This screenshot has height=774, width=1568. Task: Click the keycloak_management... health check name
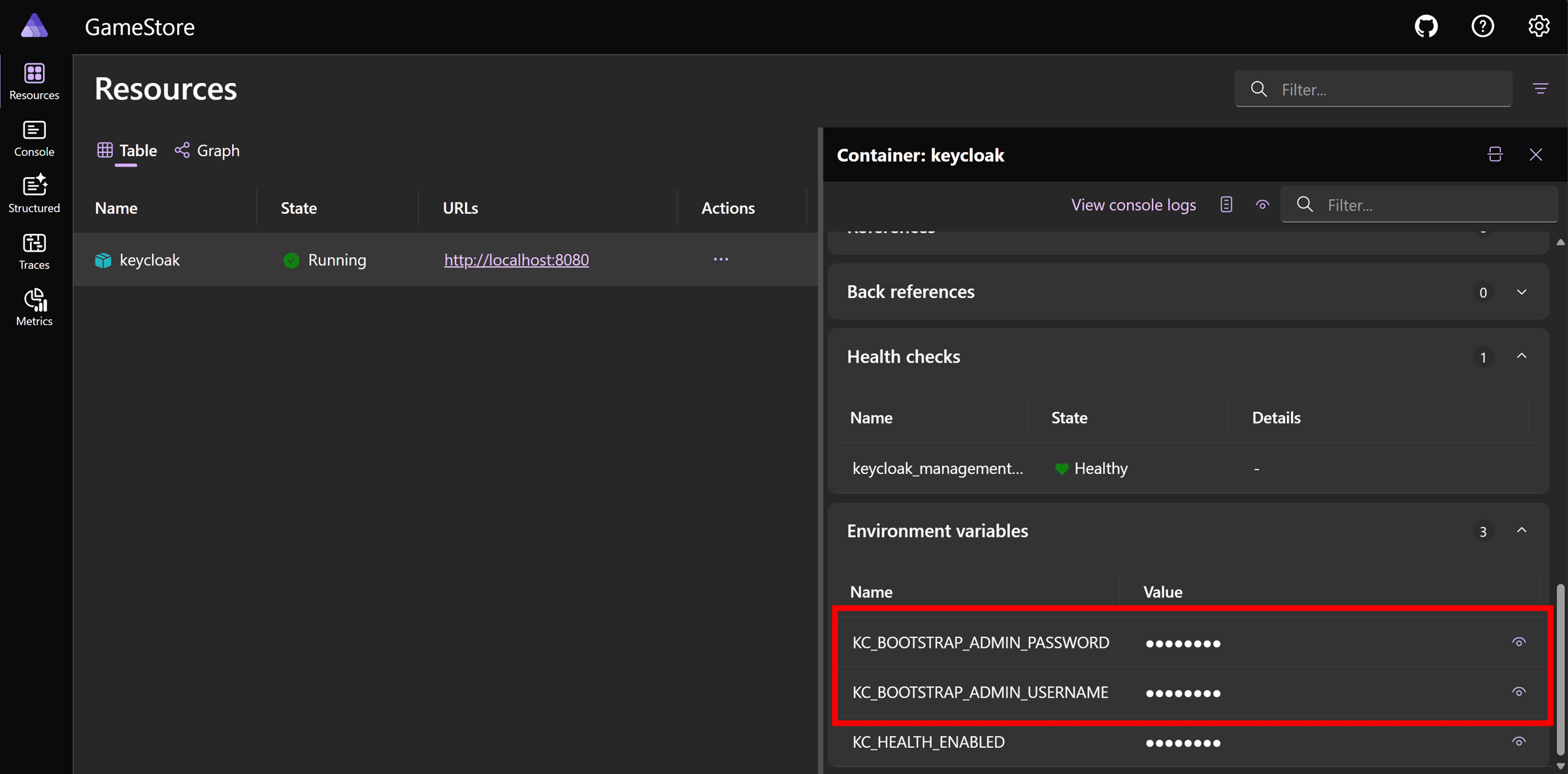(938, 469)
